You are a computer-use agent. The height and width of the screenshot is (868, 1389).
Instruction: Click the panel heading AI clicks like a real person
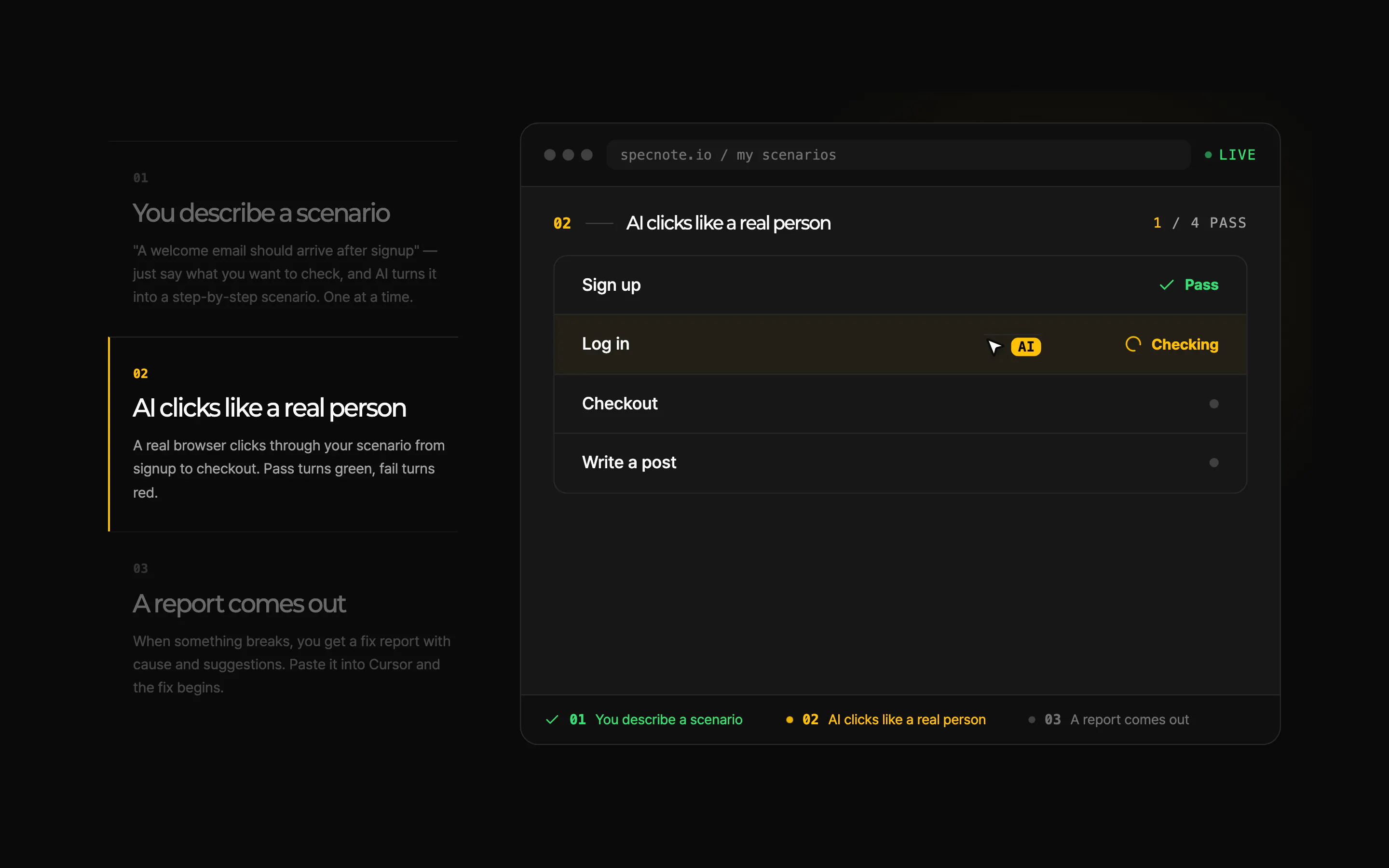[728, 223]
